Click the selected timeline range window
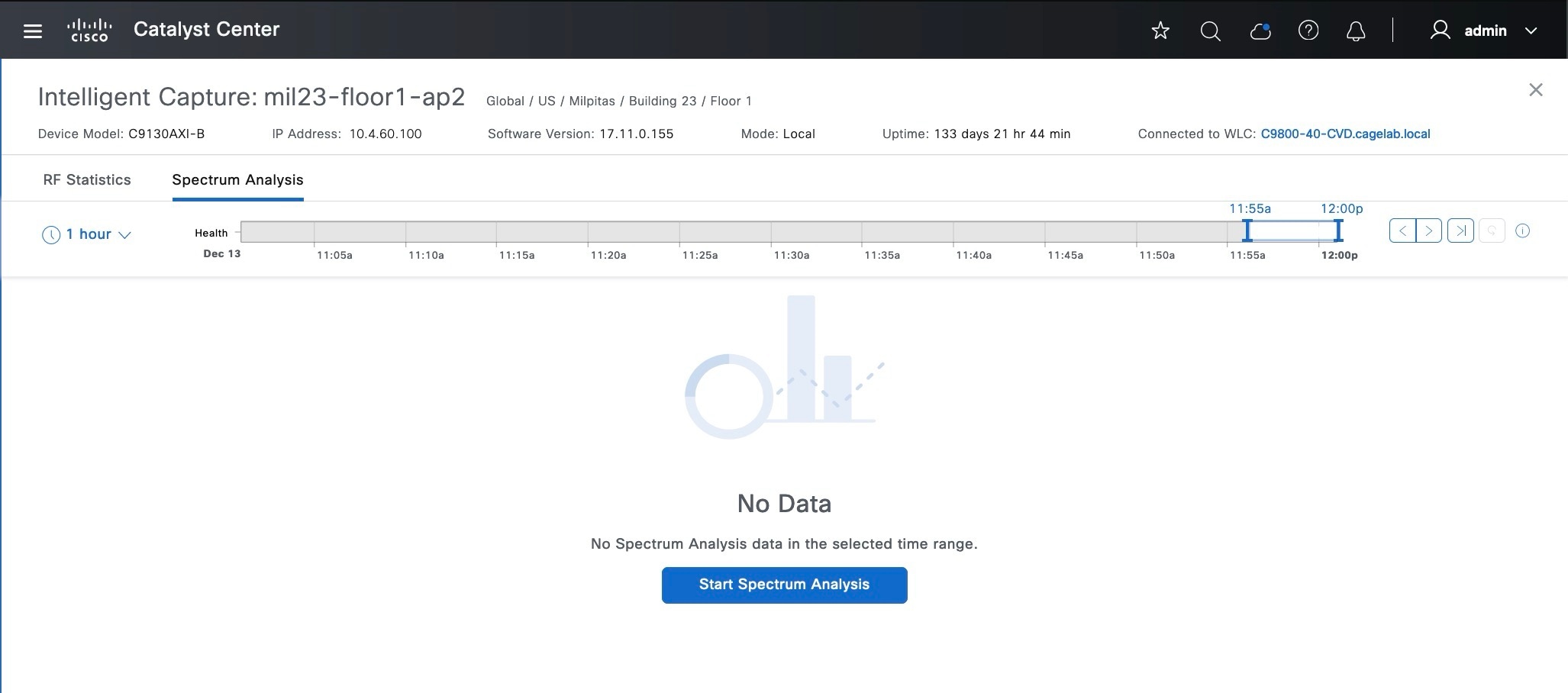This screenshot has width=1568, height=693. 1292,230
